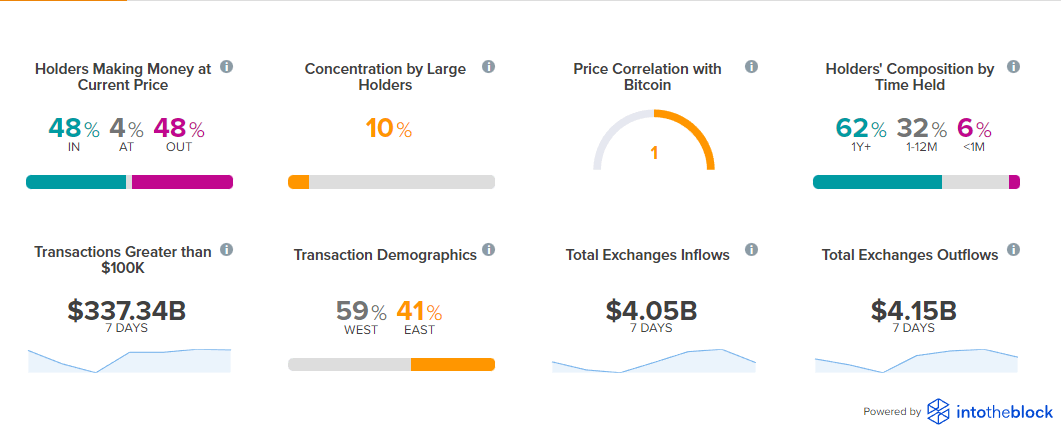Click the Total Exchanges Outflows sparkline chart
This screenshot has height=433, width=1061.
(916, 361)
